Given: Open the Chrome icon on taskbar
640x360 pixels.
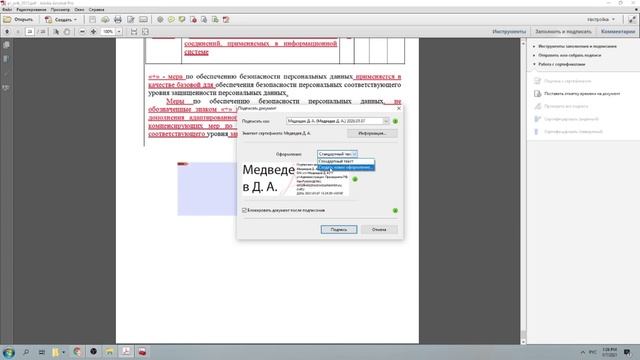Looking at the screenshot, I should coord(77,352).
